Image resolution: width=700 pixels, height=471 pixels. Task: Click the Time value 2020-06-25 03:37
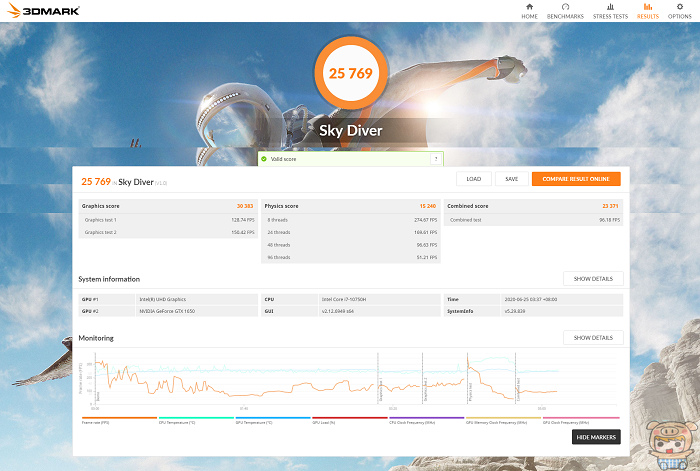(x=531, y=299)
